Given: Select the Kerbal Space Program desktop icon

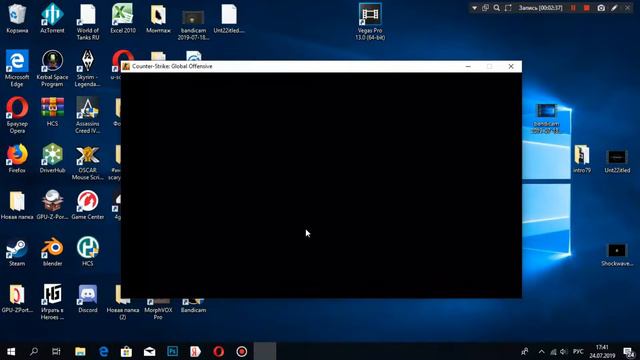Looking at the screenshot, I should [52, 68].
